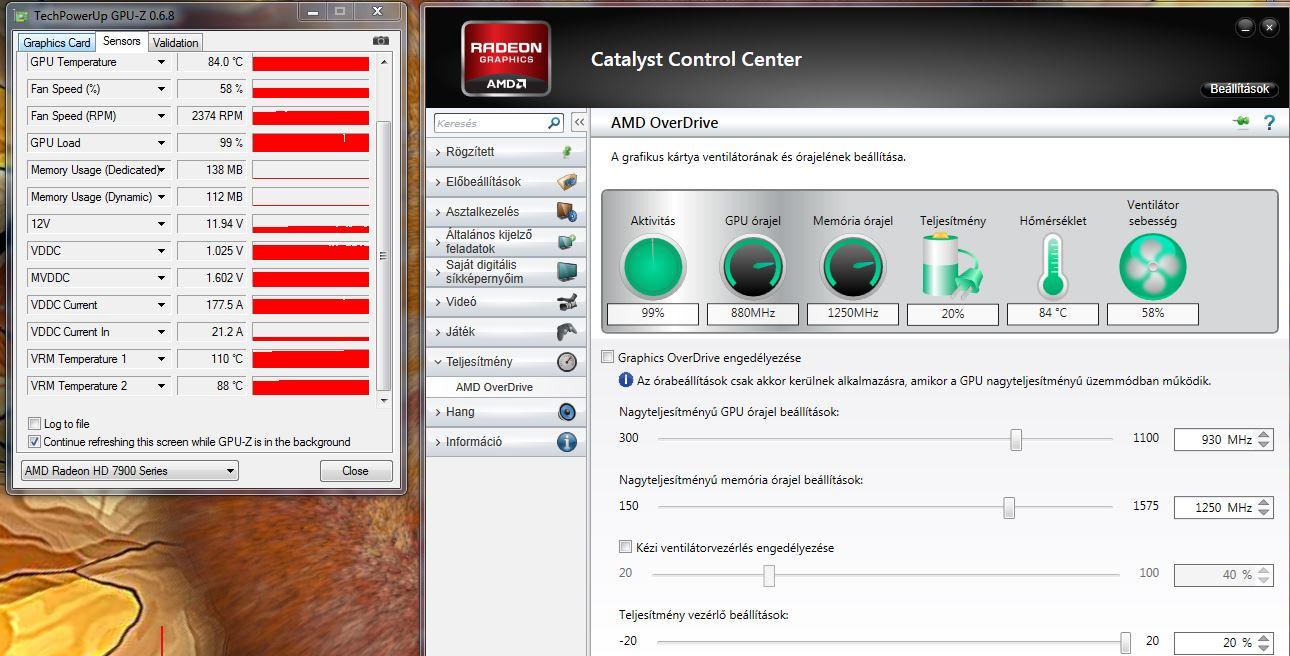This screenshot has width=1290, height=656.
Task: Open GPU Load sensor dropdown
Action: click(x=161, y=143)
